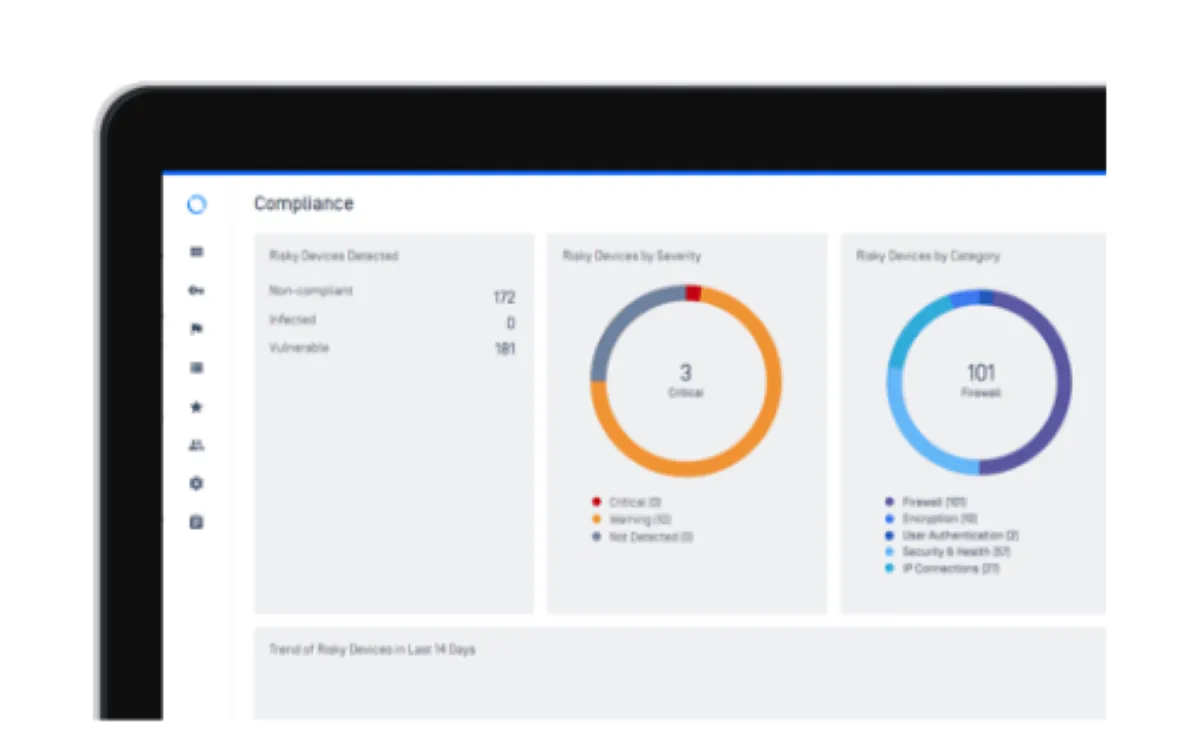Click the Vulnerable devices count row
Image resolution: width=1200 pixels, height=754 pixels.
tap(392, 349)
